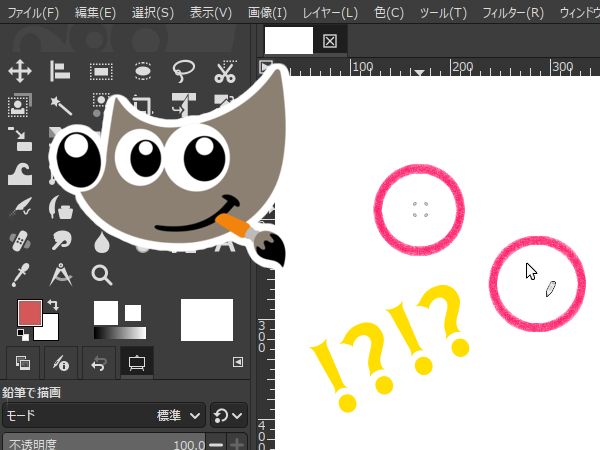
Task: Click the active image thumbnail in toolbox
Action: coord(207,320)
